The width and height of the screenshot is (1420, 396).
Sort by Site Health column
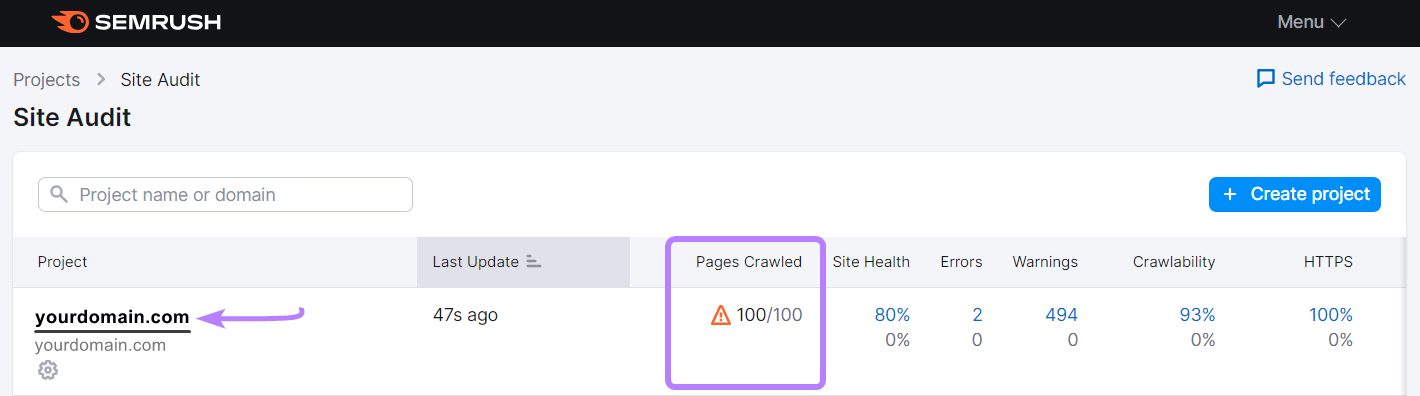point(871,262)
